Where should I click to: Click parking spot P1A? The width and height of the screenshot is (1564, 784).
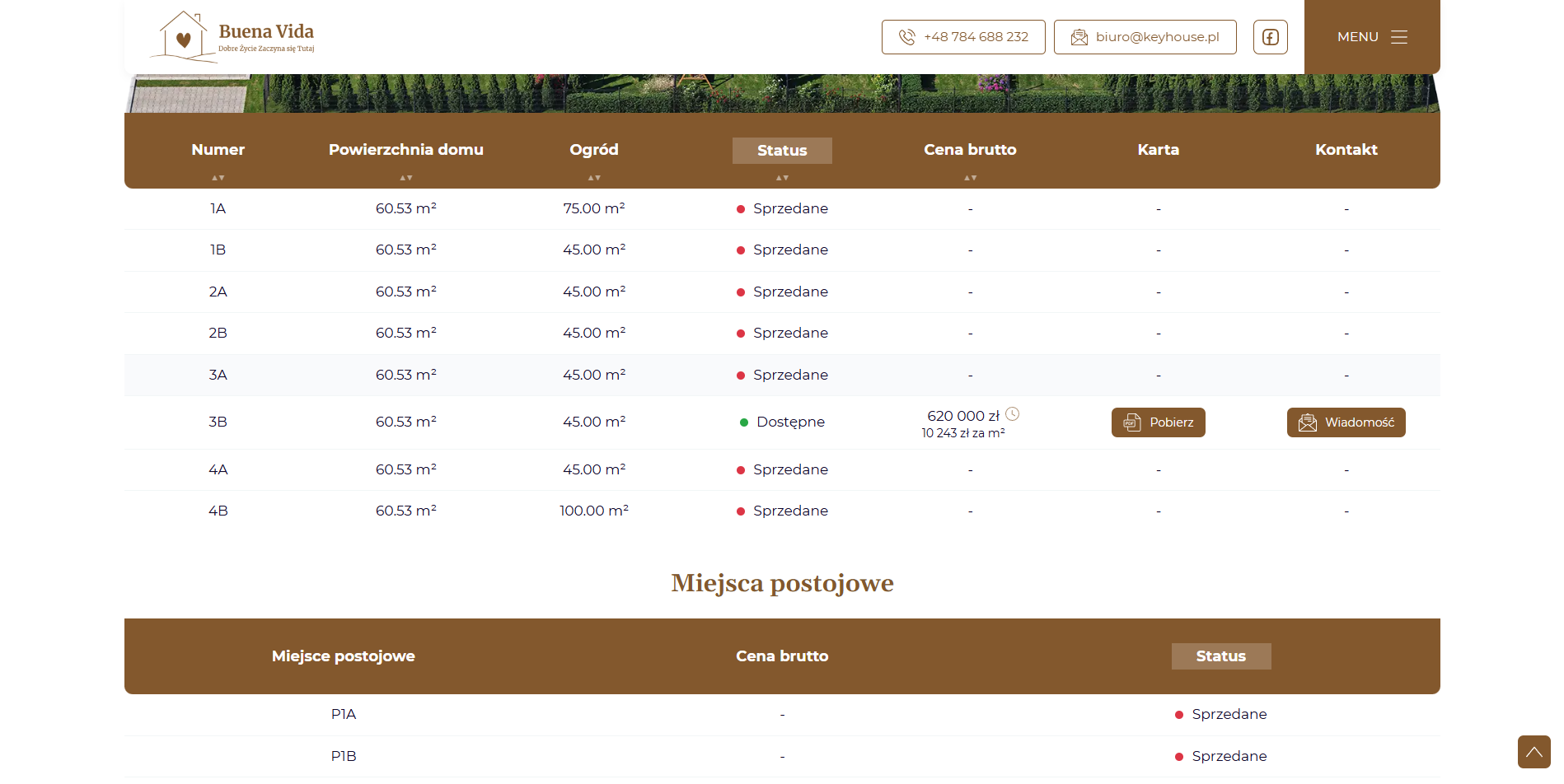(344, 714)
